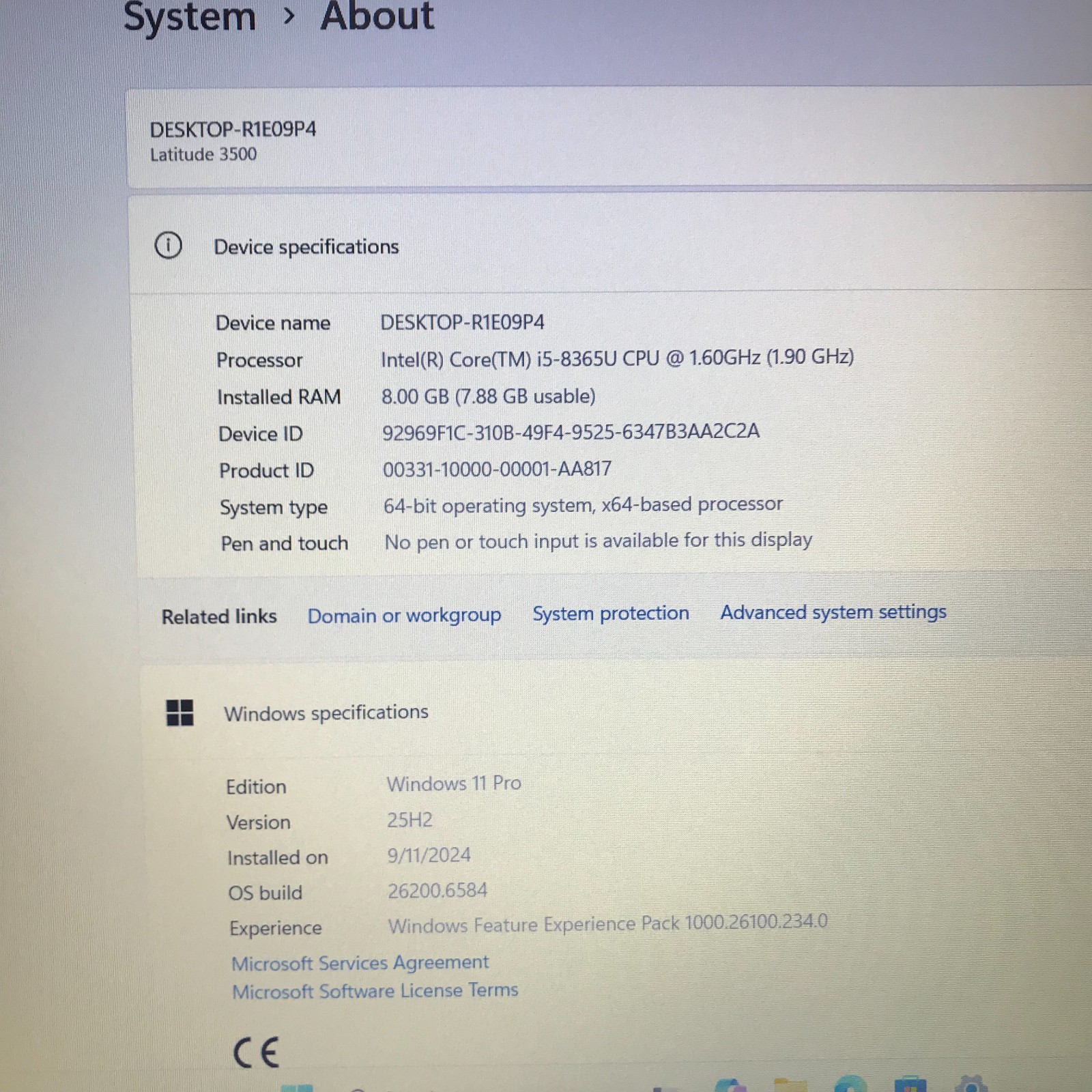This screenshot has width=1092, height=1092.
Task: Open System protection link
Action: click(611, 613)
